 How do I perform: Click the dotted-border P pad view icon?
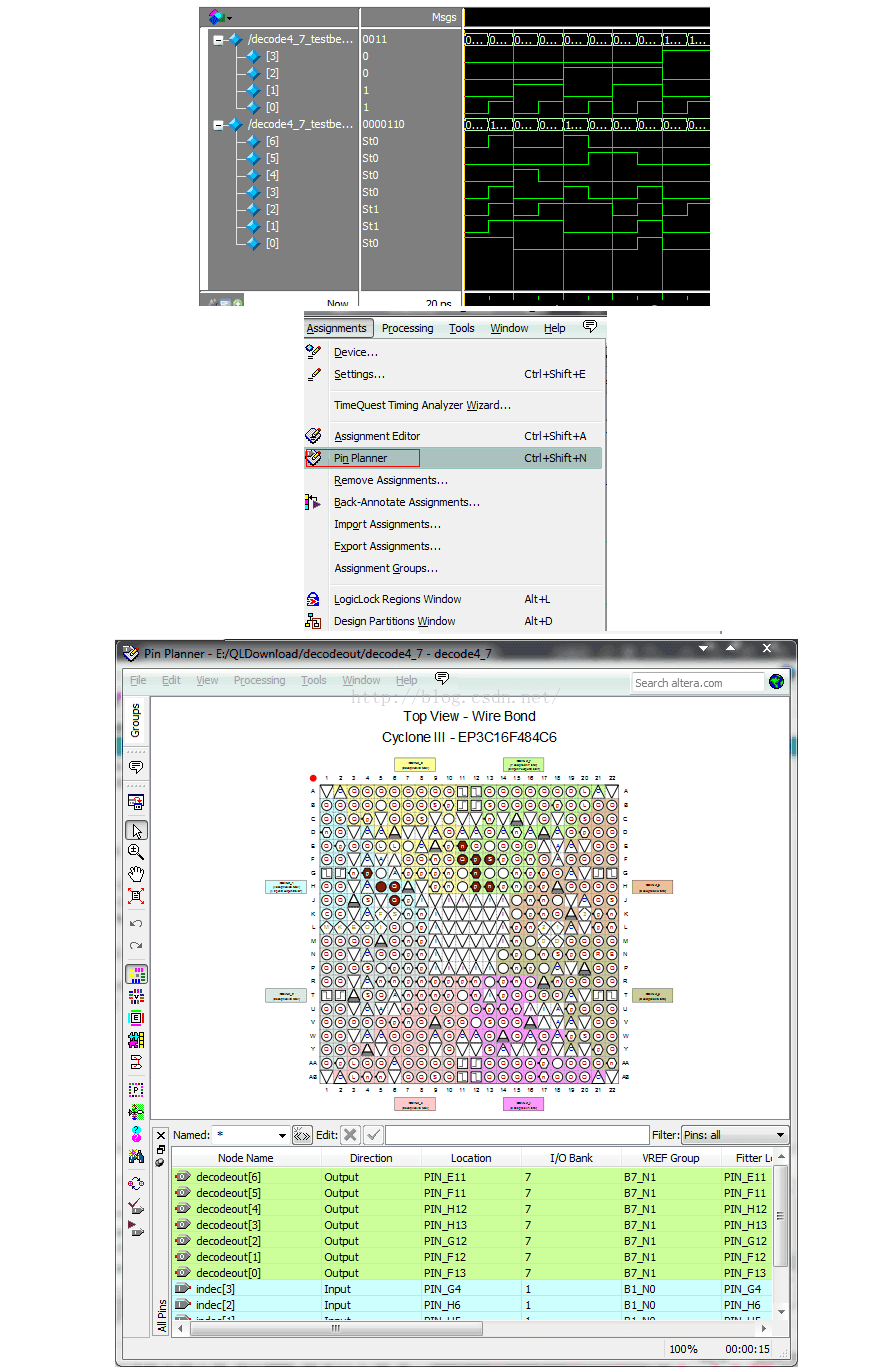pyautogui.click(x=136, y=1090)
